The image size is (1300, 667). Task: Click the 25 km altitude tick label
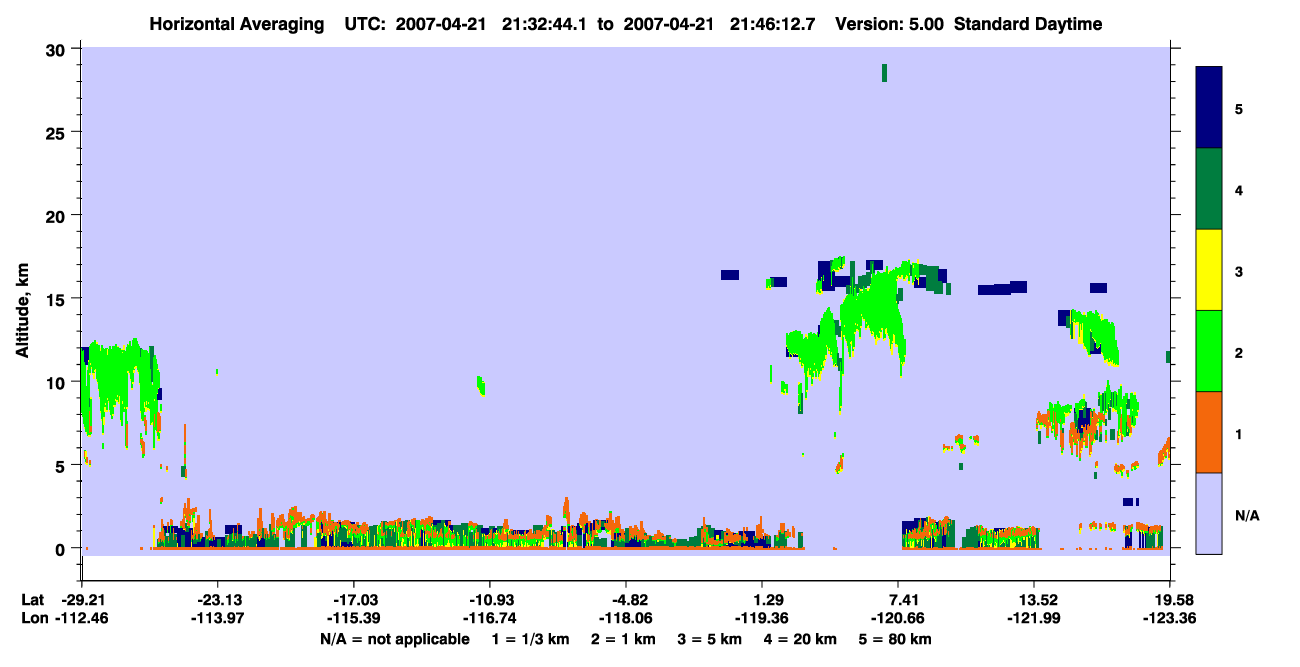pos(58,132)
